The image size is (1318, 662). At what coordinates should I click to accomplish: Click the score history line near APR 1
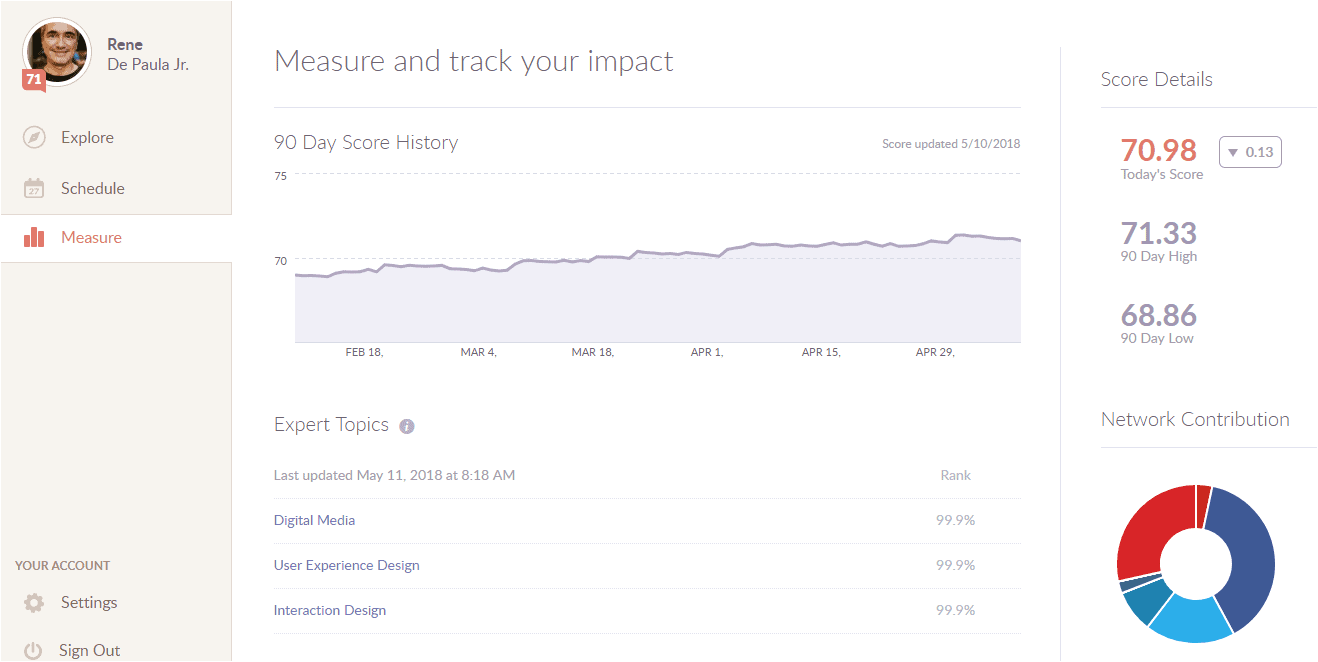point(707,254)
